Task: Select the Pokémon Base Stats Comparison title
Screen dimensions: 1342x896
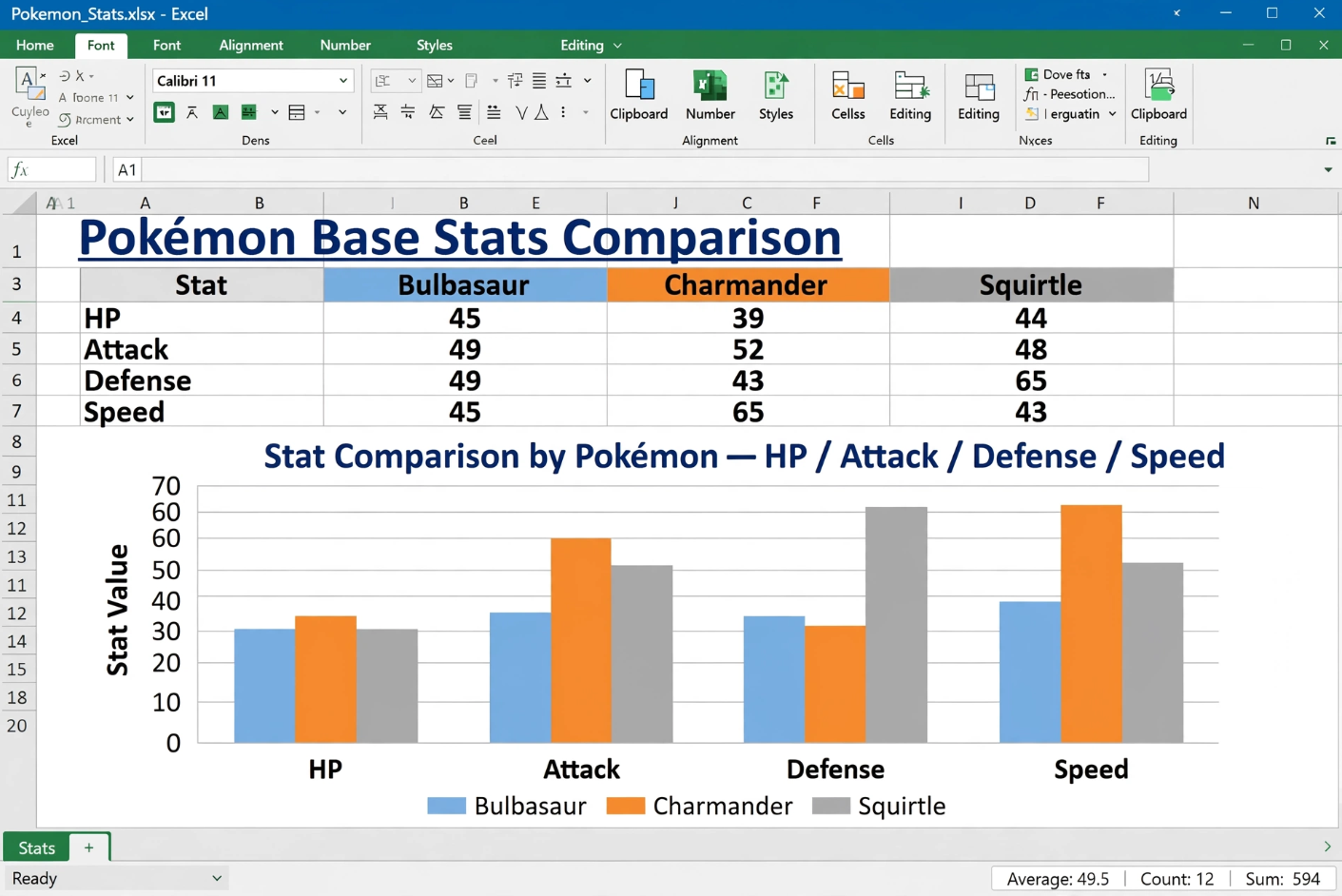Action: point(460,238)
